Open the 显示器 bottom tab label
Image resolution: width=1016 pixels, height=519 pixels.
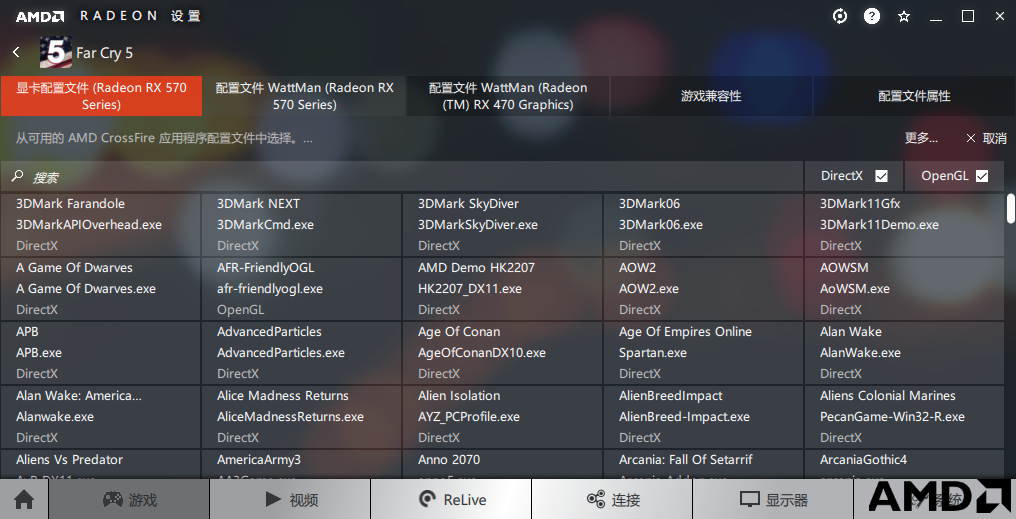787,500
